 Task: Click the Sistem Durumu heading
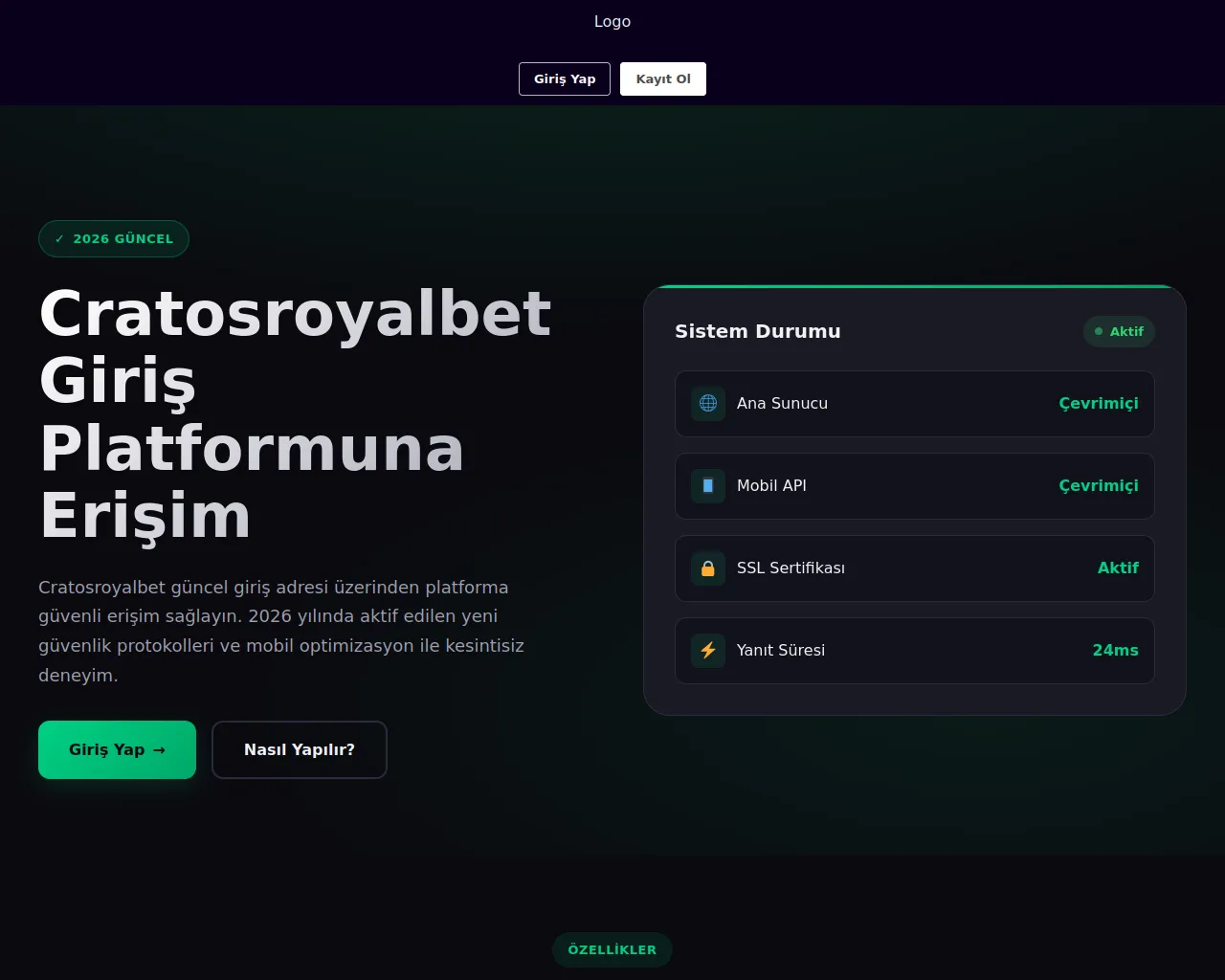click(x=758, y=331)
